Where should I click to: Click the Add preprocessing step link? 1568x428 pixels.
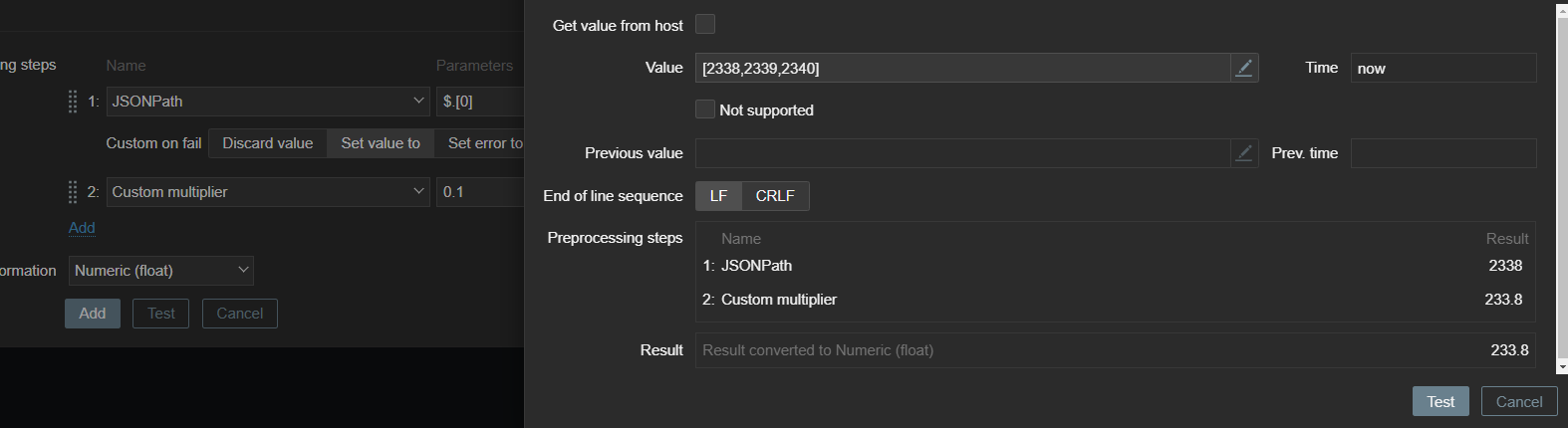pos(82,228)
